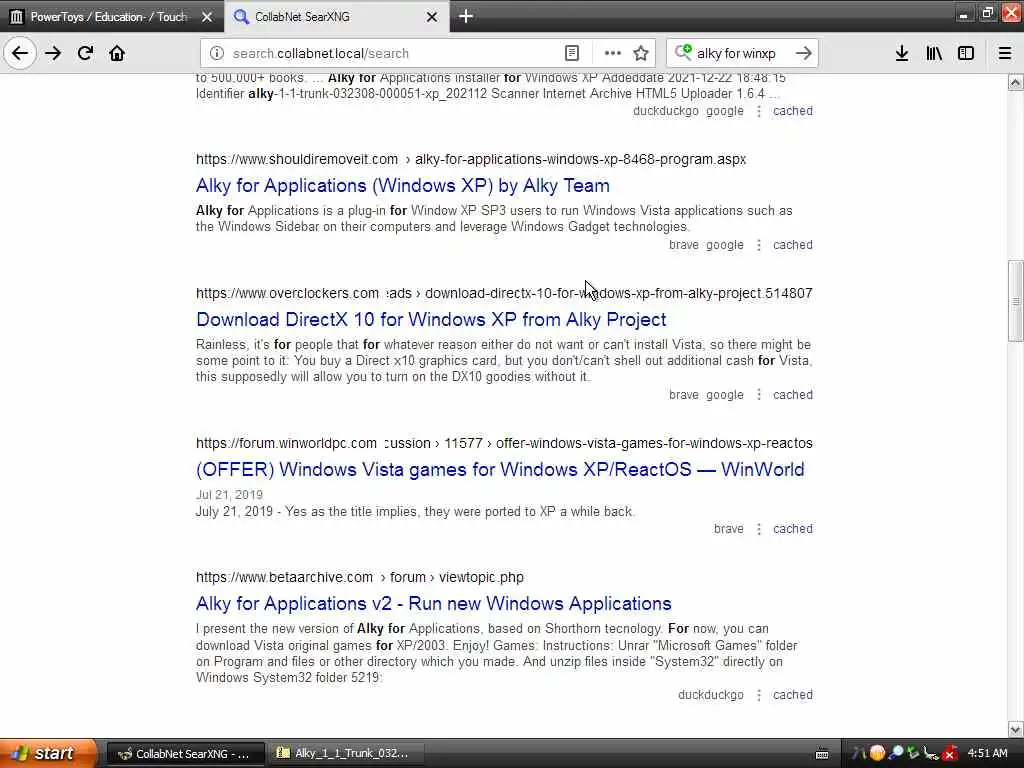
Task: Open the on-screen keyboard taskbar icon
Action: point(822,754)
